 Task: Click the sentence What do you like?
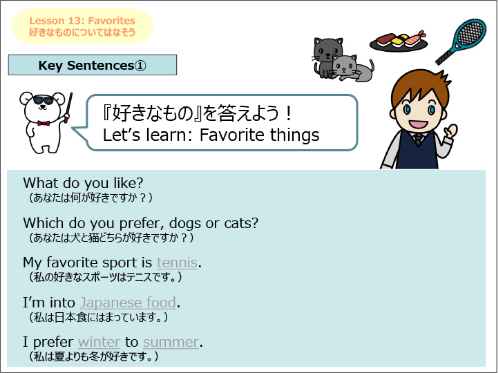[83, 183]
